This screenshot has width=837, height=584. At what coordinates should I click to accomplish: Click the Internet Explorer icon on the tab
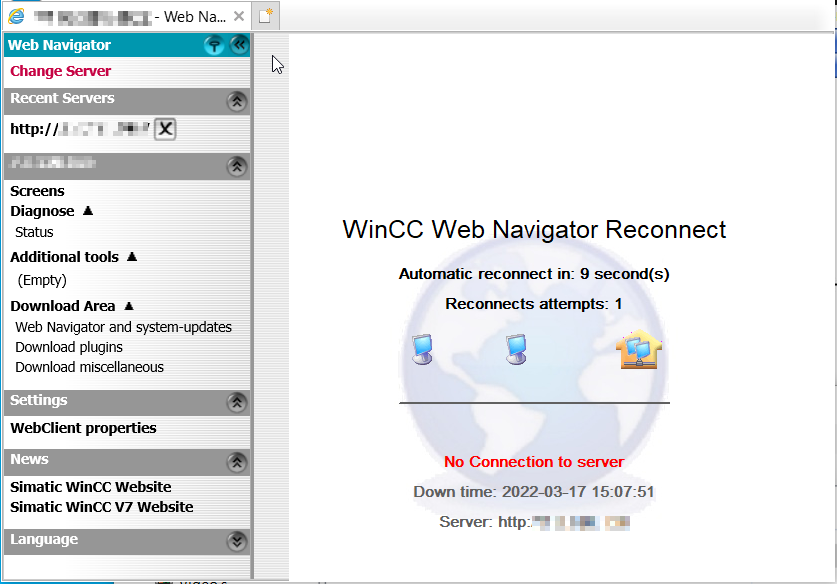point(17,17)
